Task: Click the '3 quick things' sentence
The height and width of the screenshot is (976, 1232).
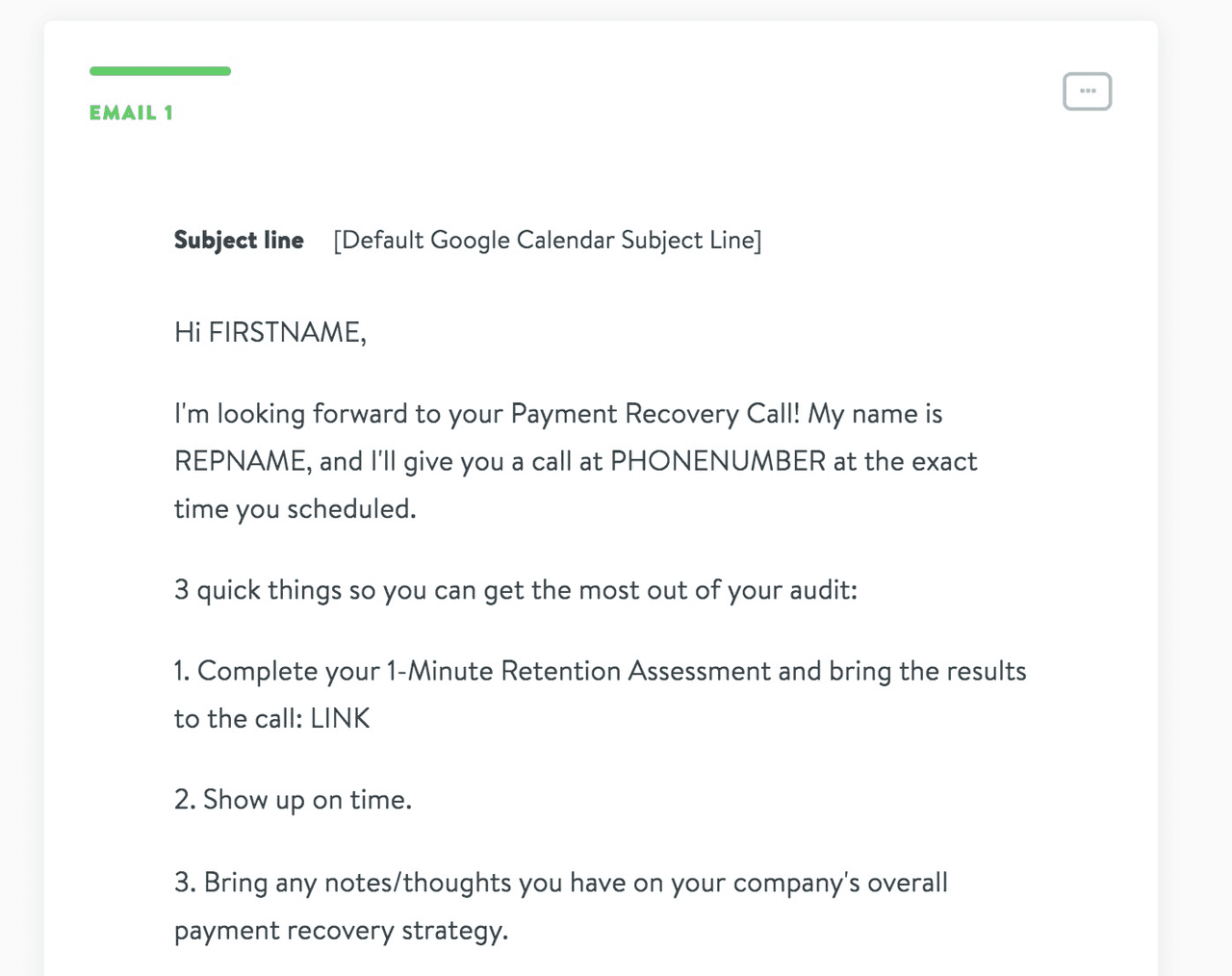Action: click(x=515, y=589)
